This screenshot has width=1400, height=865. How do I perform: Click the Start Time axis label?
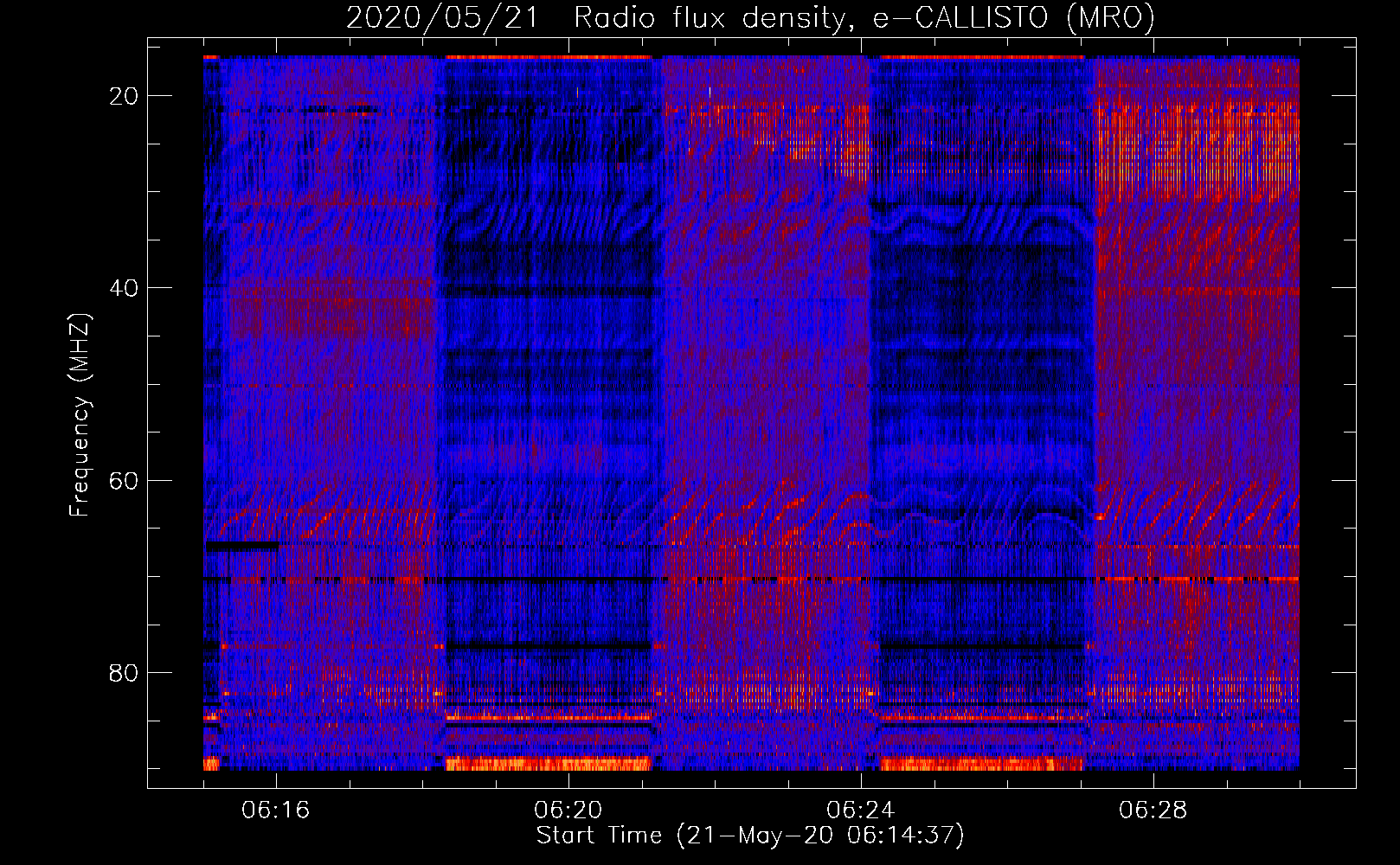pyautogui.click(x=750, y=836)
